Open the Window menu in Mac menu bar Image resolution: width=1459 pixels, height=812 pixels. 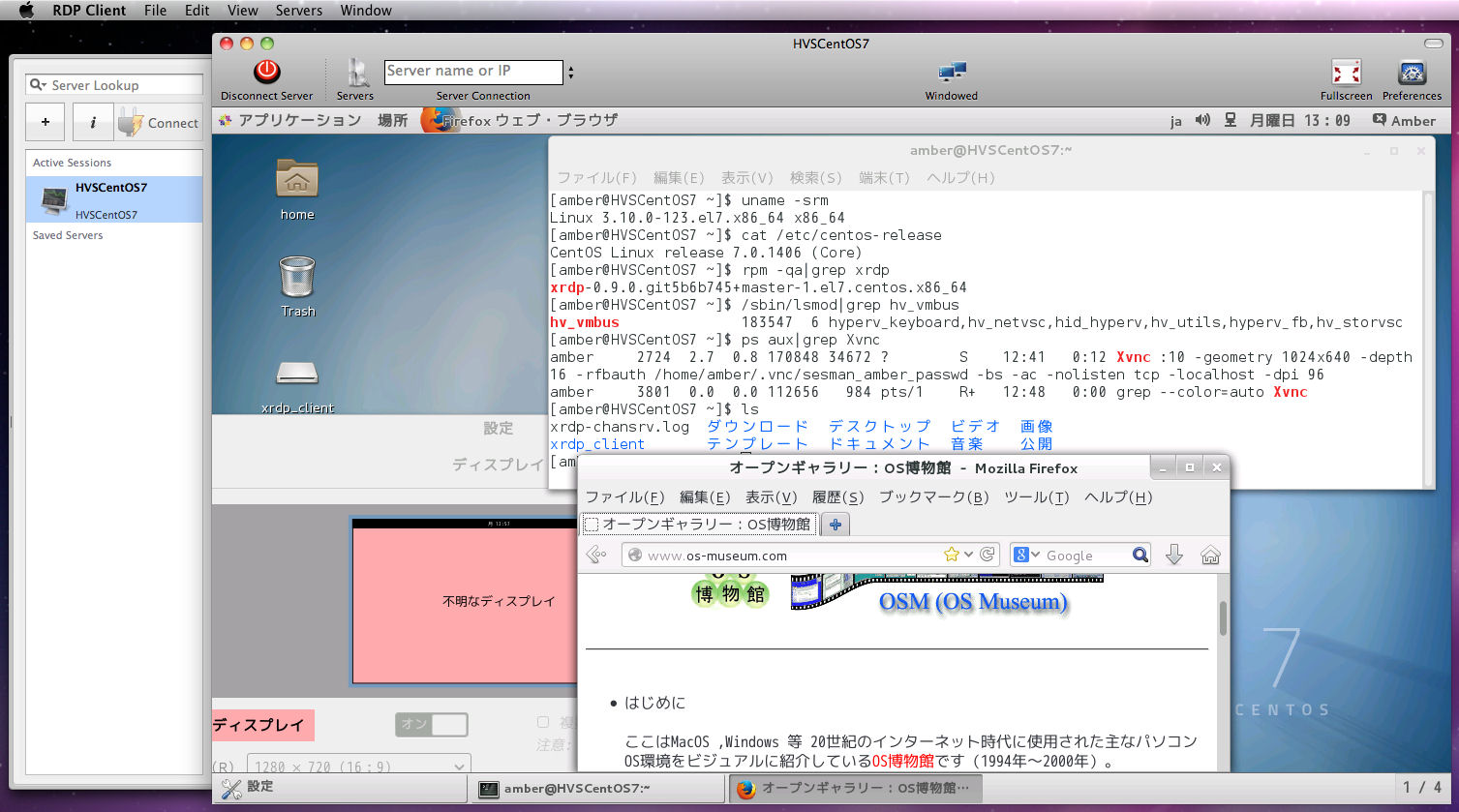[x=366, y=11]
